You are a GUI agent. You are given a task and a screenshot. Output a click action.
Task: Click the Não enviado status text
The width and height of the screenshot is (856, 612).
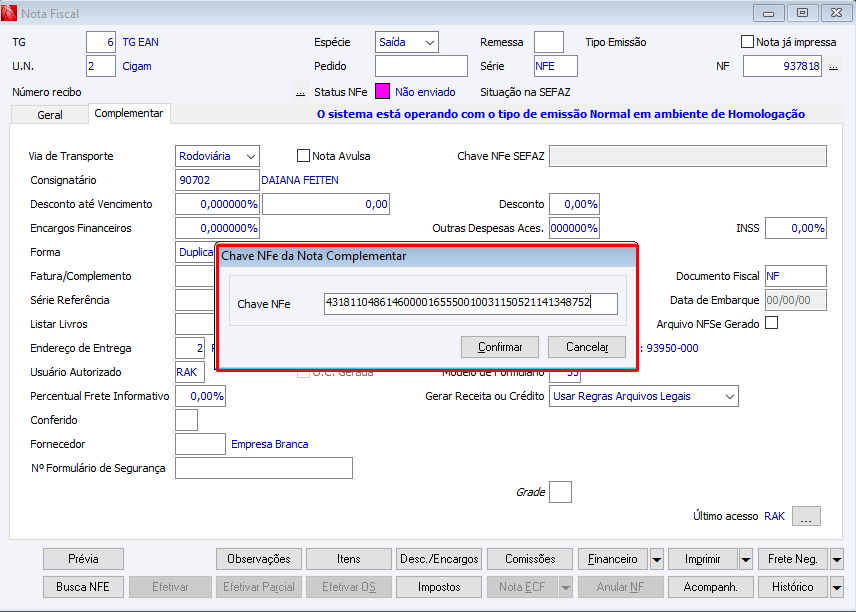point(425,92)
